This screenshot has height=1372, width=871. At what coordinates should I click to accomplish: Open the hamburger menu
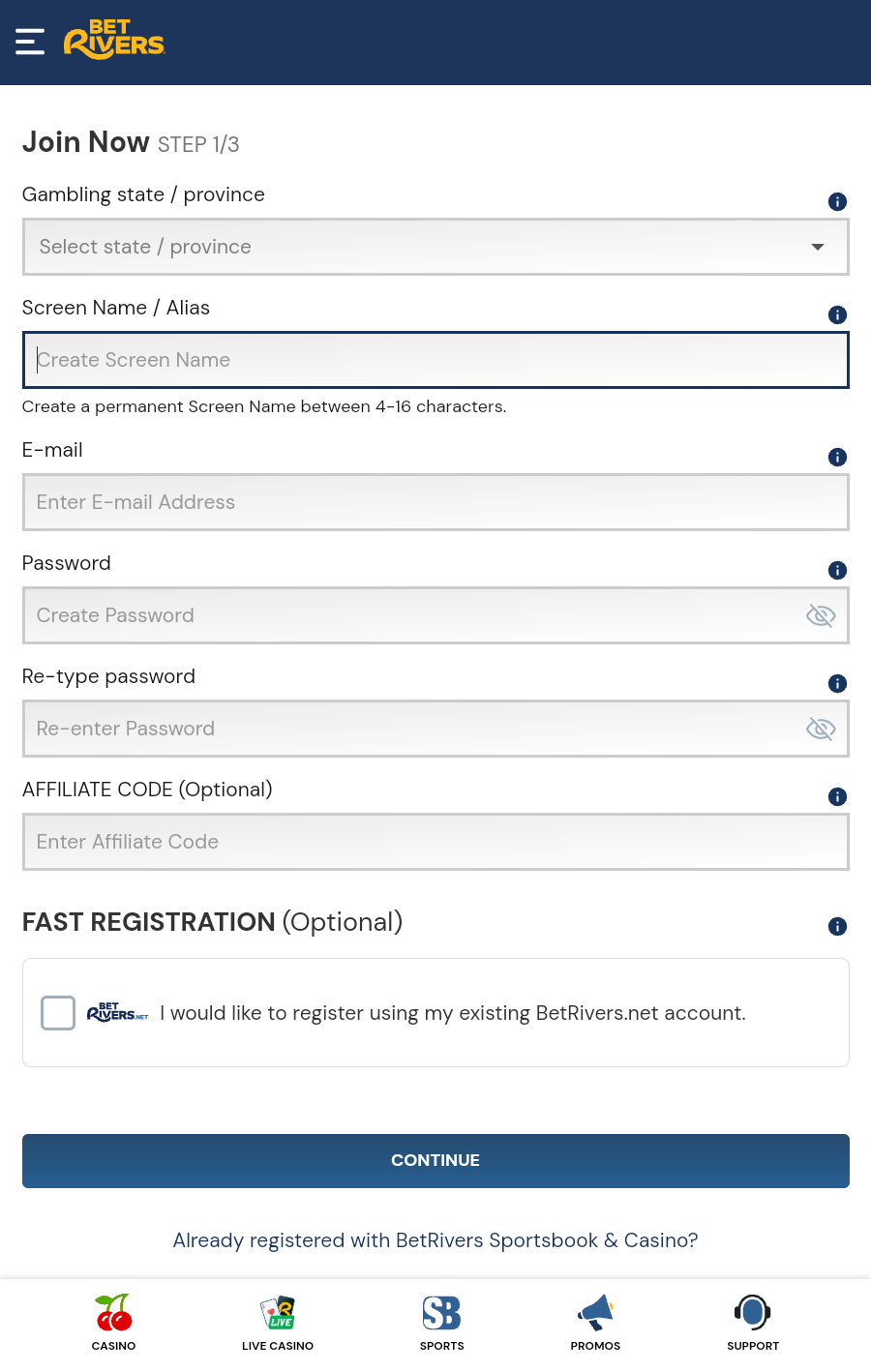point(30,42)
